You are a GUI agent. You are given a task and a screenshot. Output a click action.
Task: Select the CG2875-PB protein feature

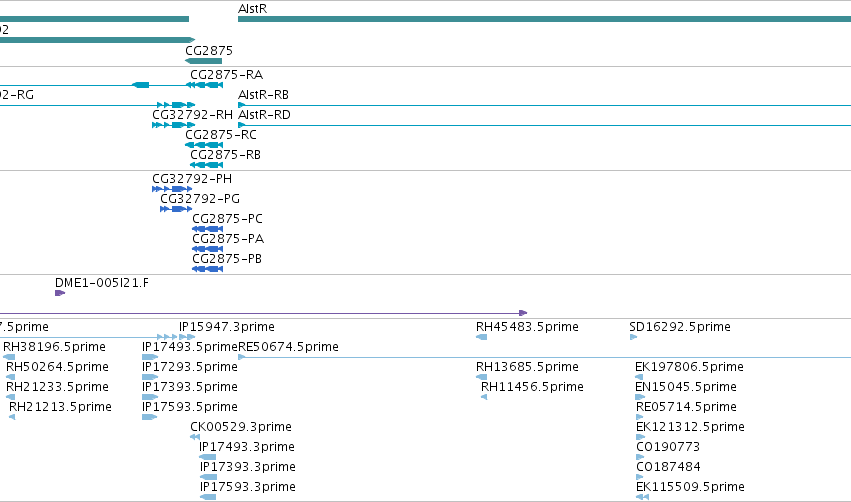point(207,269)
